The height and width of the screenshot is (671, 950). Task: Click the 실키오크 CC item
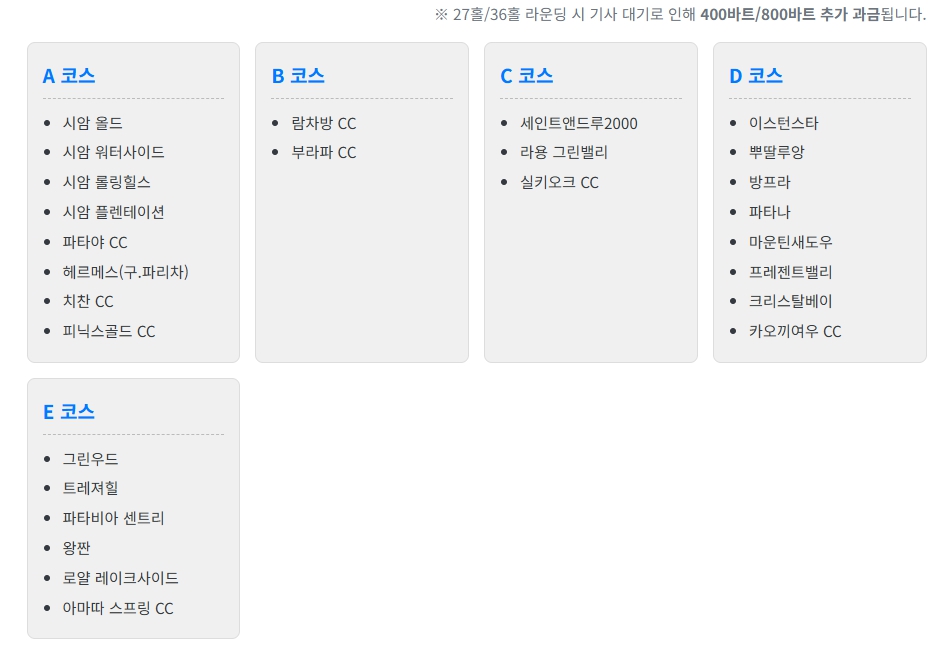559,182
